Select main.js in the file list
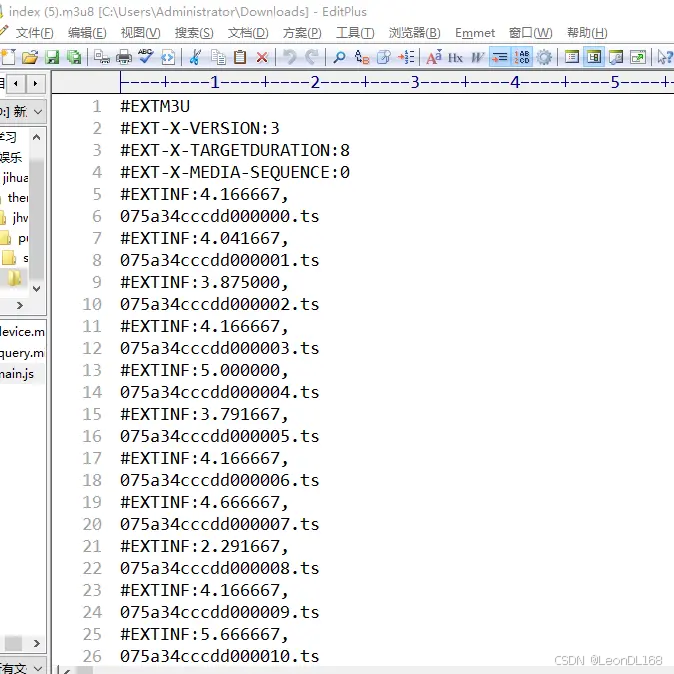The height and width of the screenshot is (674, 674). [x=17, y=374]
